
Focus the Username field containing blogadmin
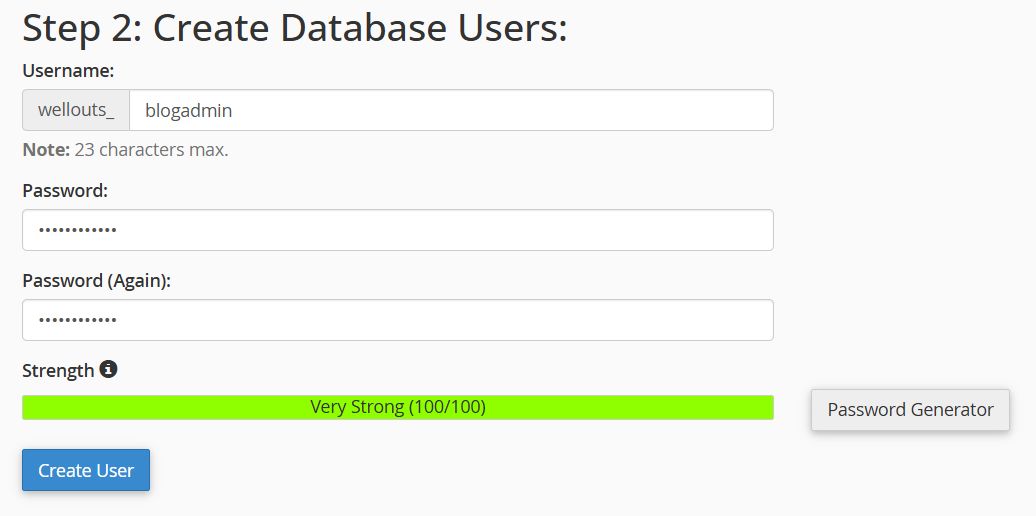[x=451, y=110]
